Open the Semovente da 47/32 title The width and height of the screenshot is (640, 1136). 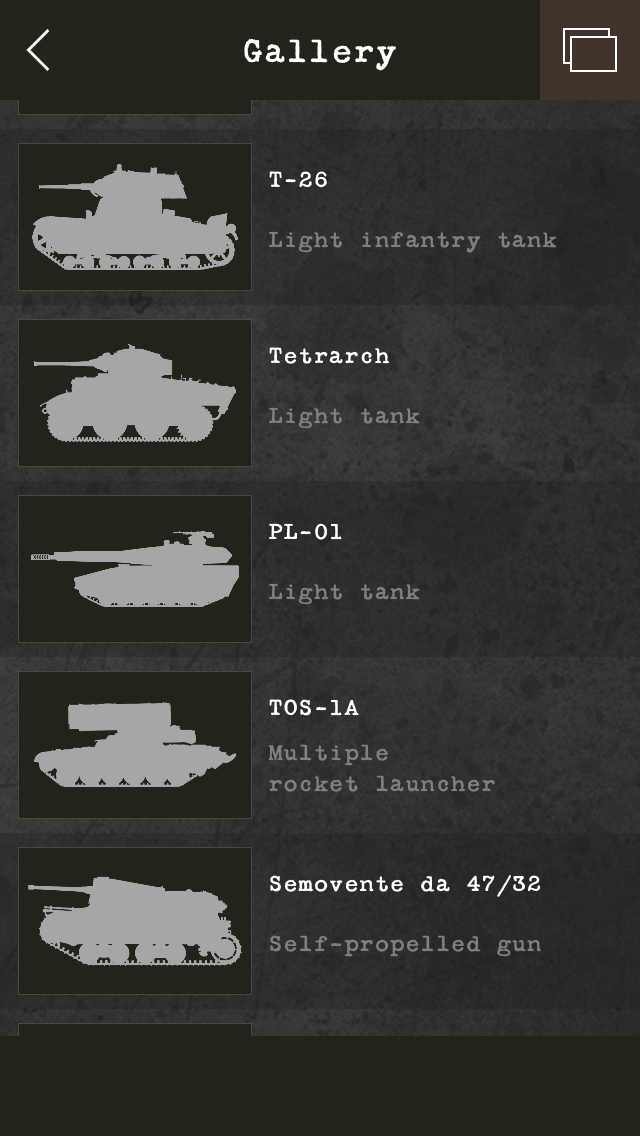405,883
